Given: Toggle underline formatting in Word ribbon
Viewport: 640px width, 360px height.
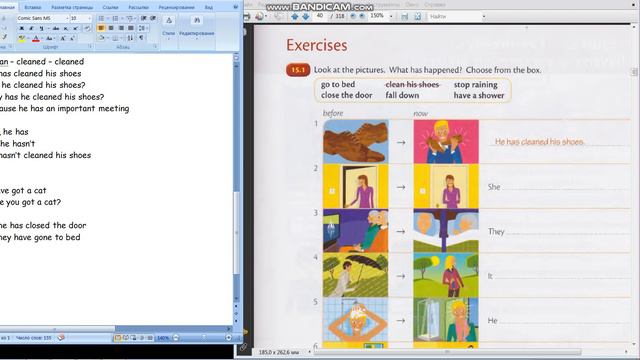Looking at the screenshot, I should point(41,28).
